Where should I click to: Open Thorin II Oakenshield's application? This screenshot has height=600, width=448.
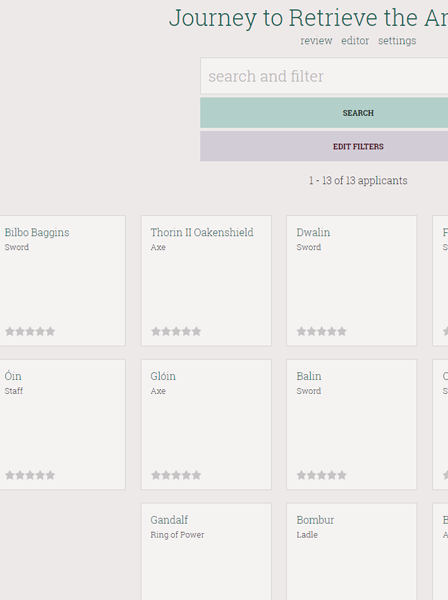tap(206, 280)
